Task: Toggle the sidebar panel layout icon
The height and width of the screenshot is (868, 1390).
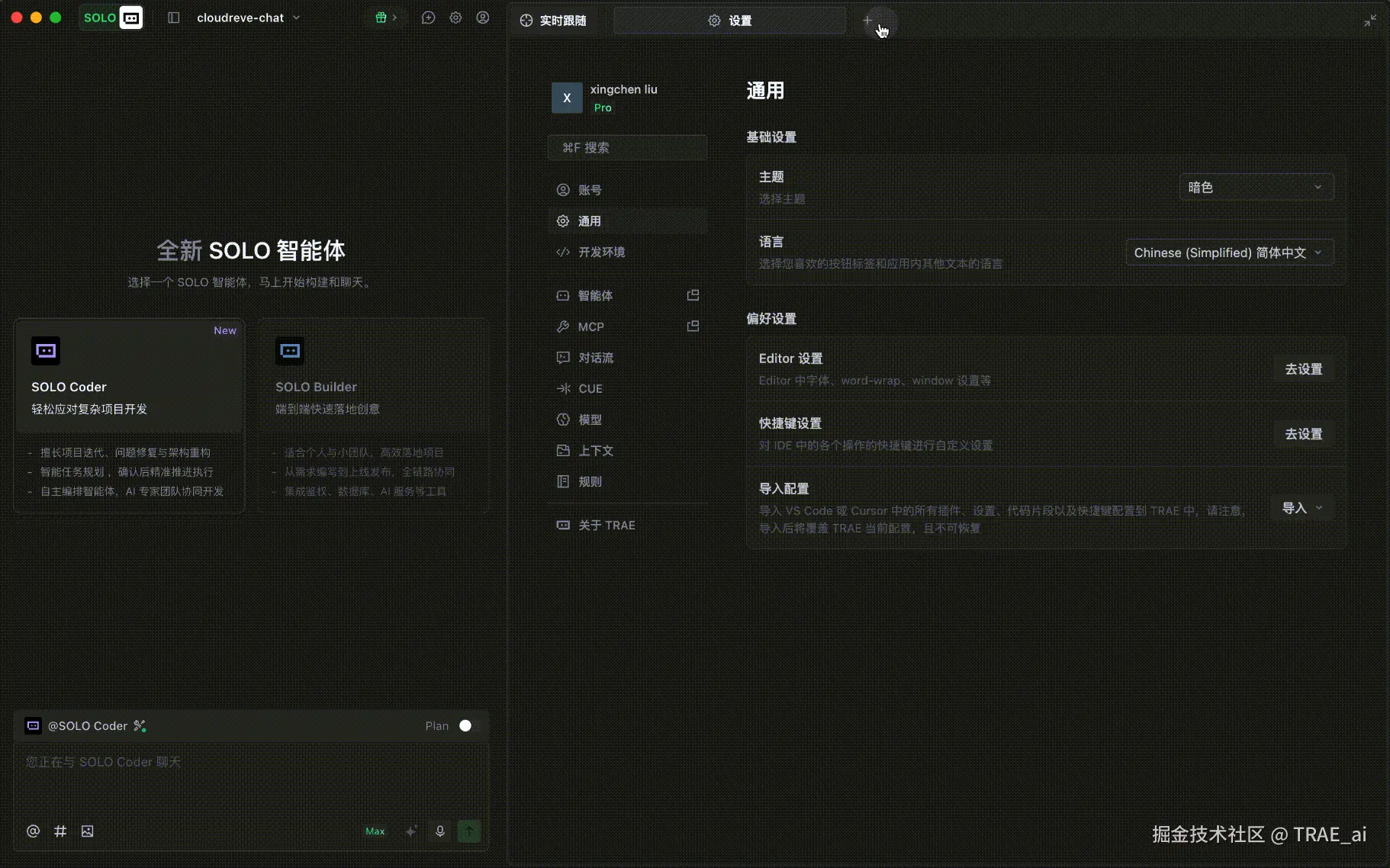Action: 174,18
